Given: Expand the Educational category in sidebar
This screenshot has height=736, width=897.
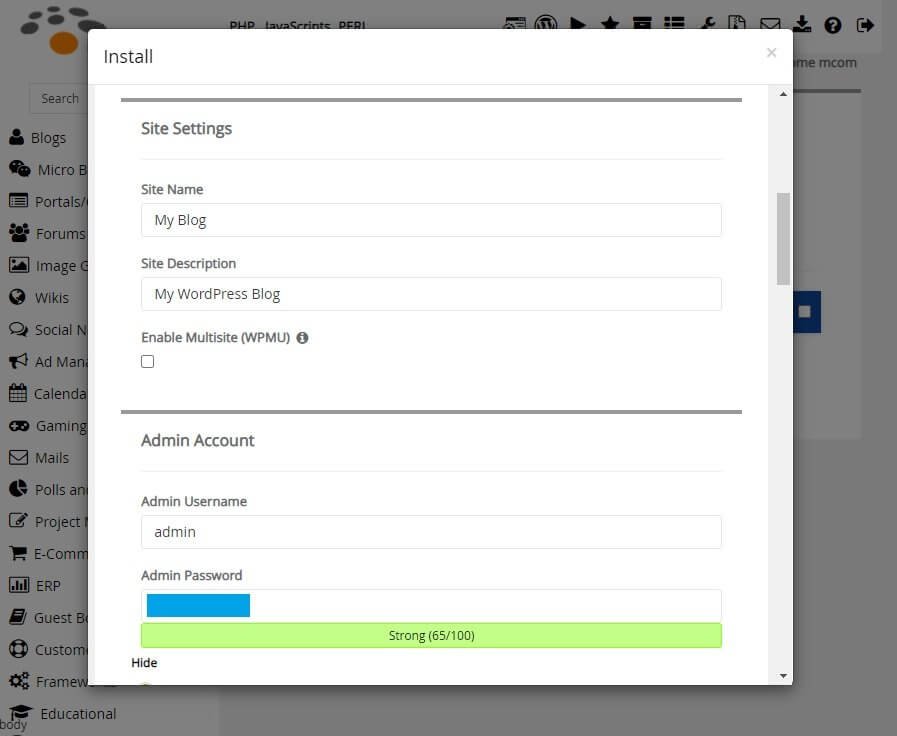Looking at the screenshot, I should pyautogui.click(x=63, y=713).
